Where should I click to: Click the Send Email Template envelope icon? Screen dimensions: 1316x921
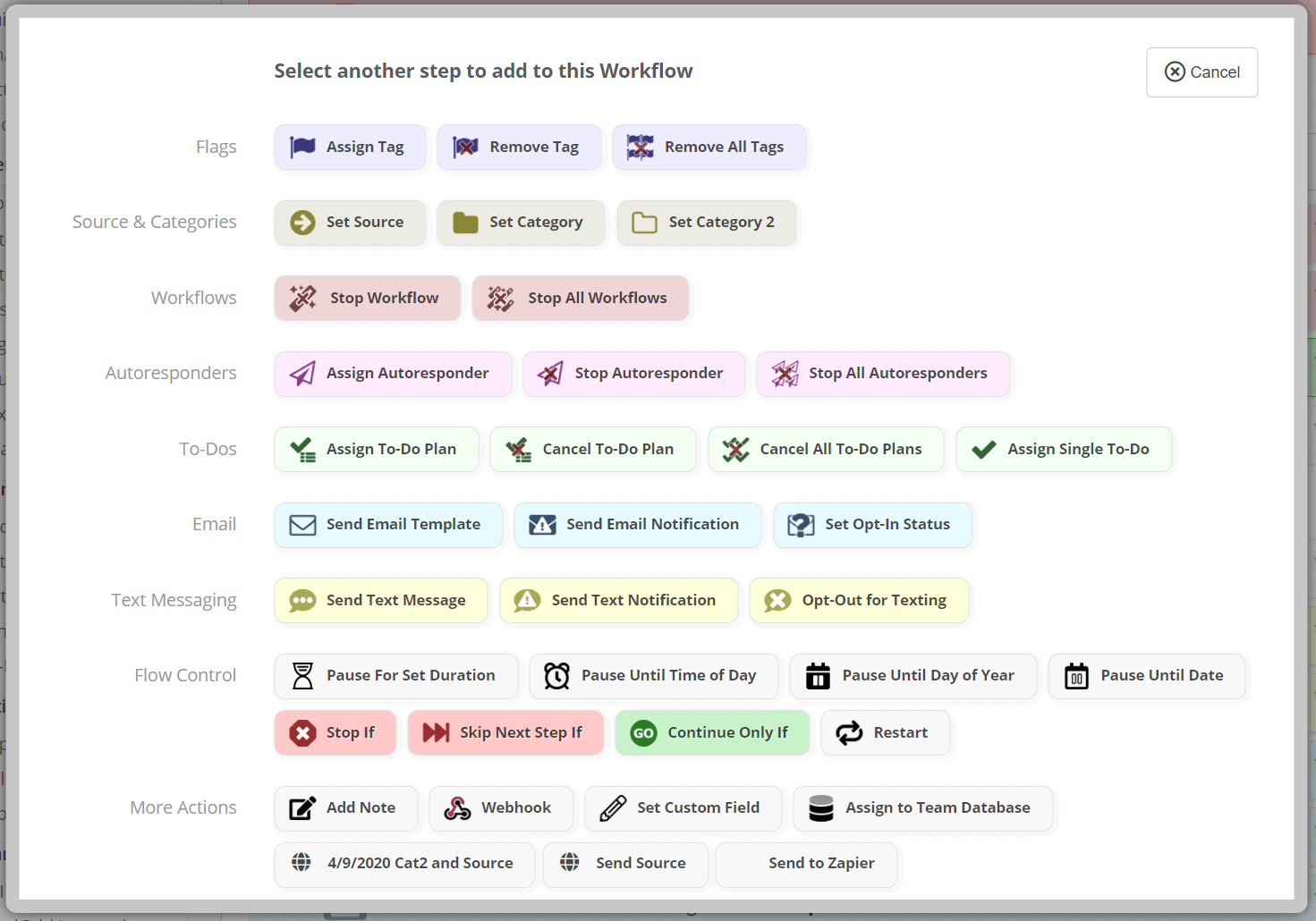click(x=302, y=525)
